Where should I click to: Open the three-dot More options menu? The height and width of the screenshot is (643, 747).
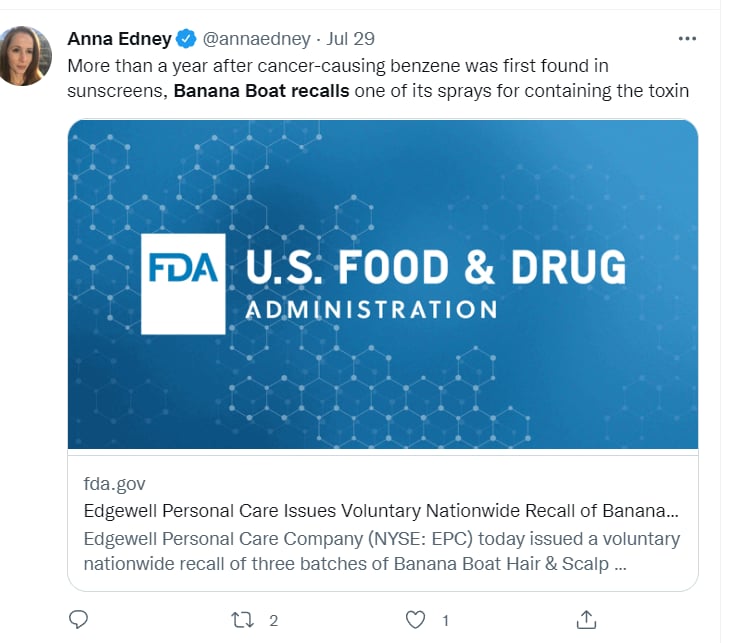point(687,39)
